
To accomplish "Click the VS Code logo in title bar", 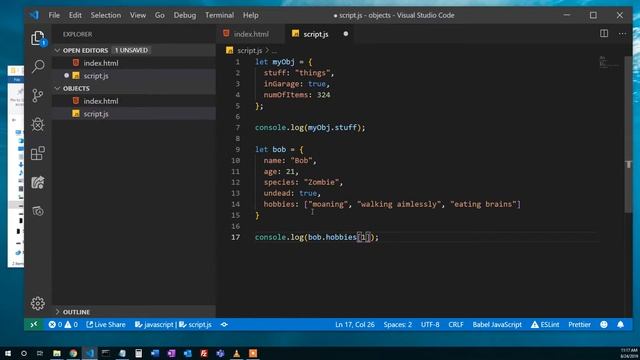I will (34, 15).
